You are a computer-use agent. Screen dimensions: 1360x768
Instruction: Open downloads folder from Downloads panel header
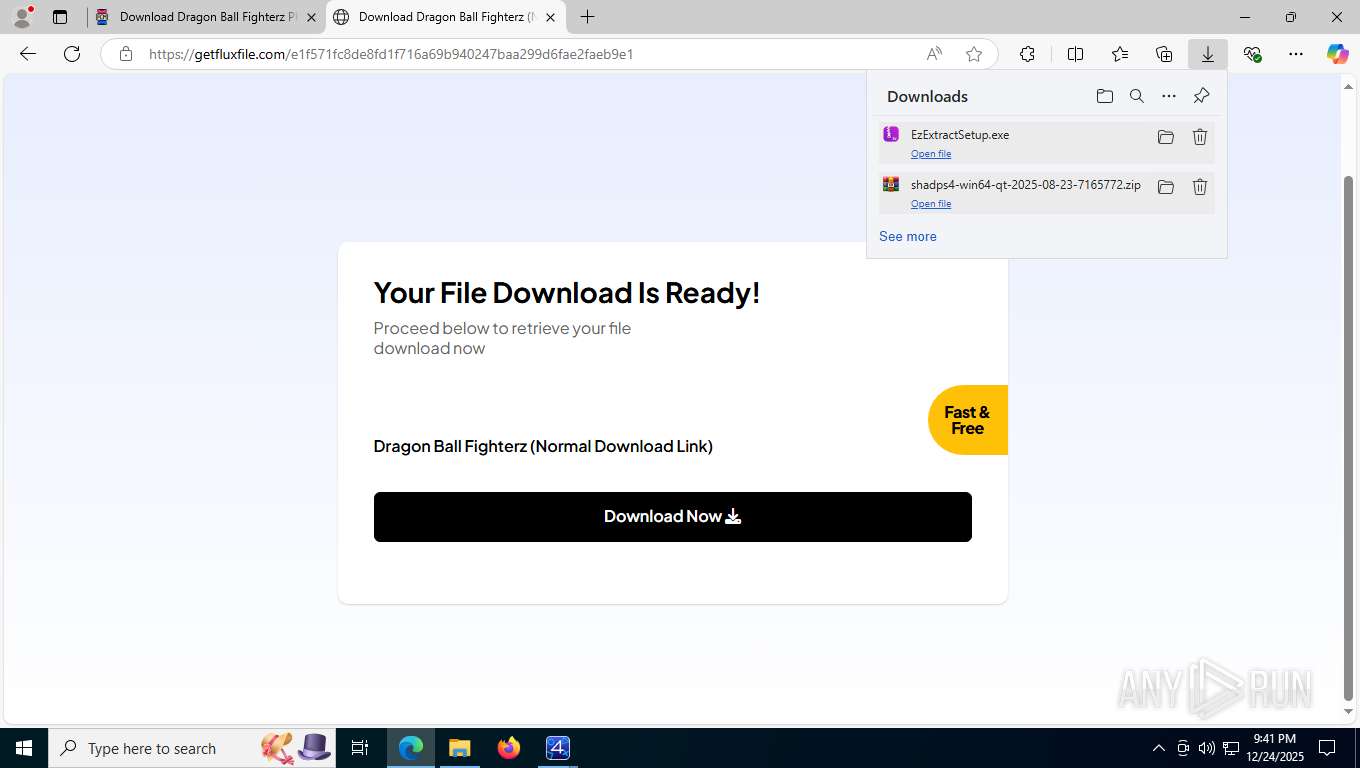click(1105, 96)
